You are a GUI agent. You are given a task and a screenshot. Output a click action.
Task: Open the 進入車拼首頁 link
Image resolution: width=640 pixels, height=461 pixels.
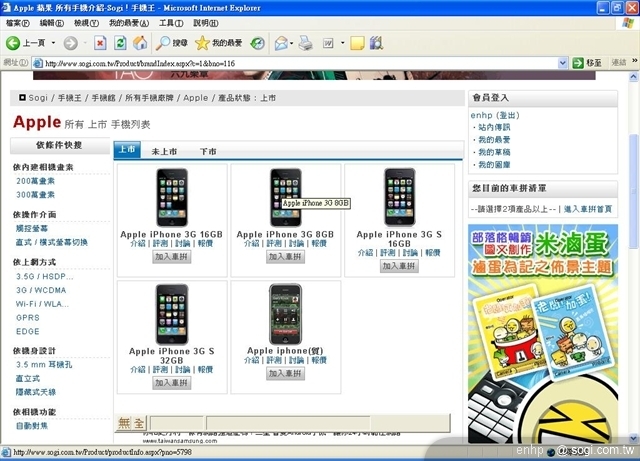tap(588, 209)
